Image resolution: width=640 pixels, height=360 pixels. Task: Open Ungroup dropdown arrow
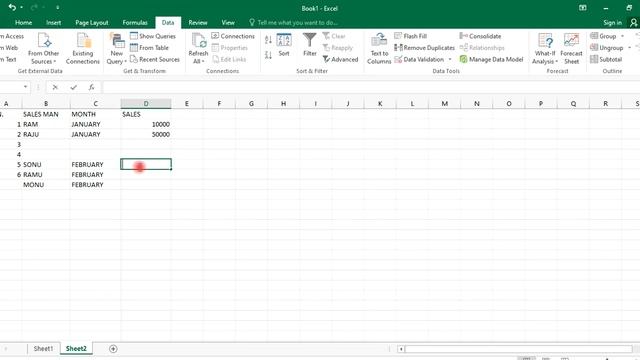(x=629, y=48)
